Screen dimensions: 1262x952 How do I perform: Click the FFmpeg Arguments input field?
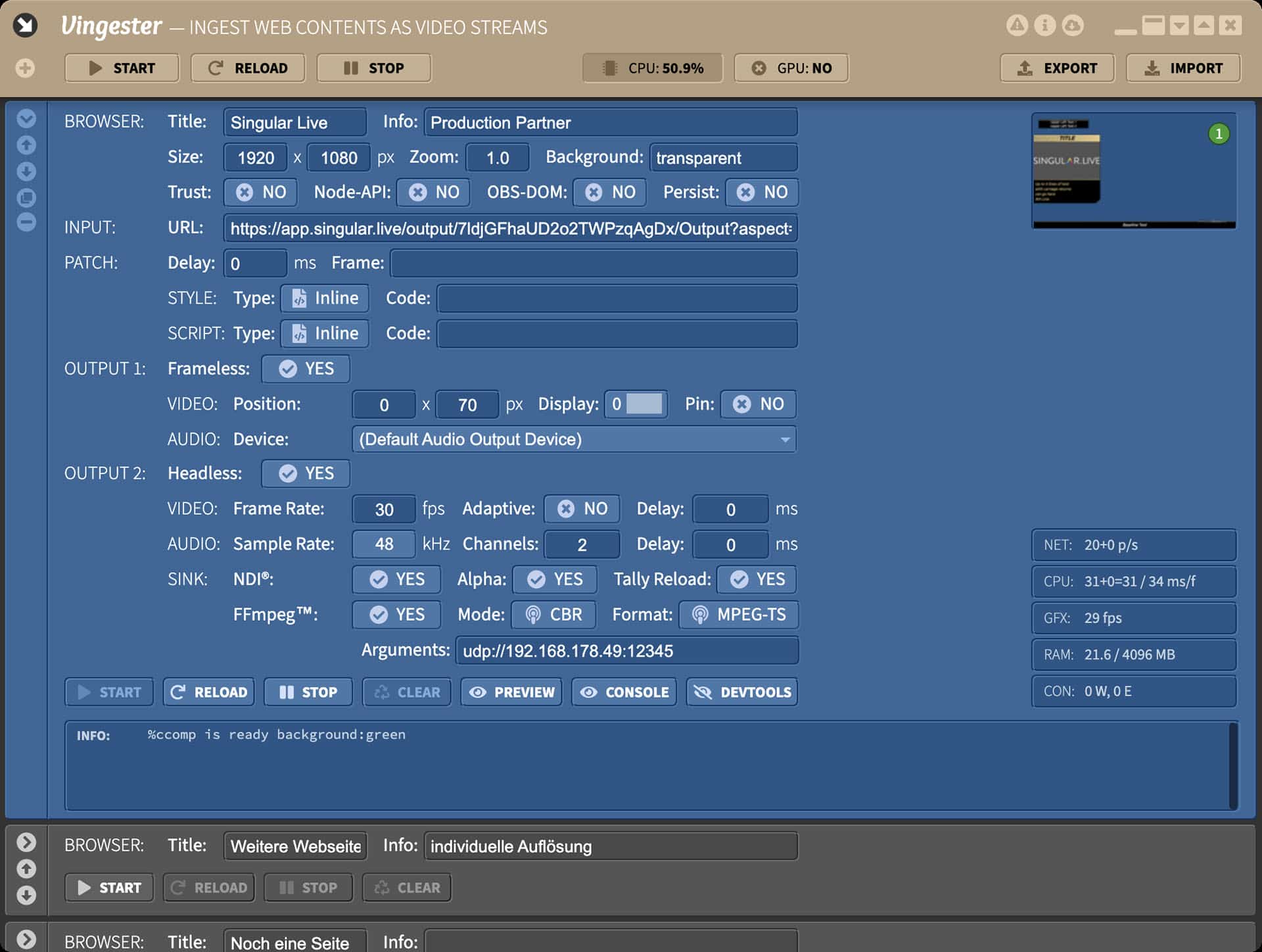[x=627, y=651]
